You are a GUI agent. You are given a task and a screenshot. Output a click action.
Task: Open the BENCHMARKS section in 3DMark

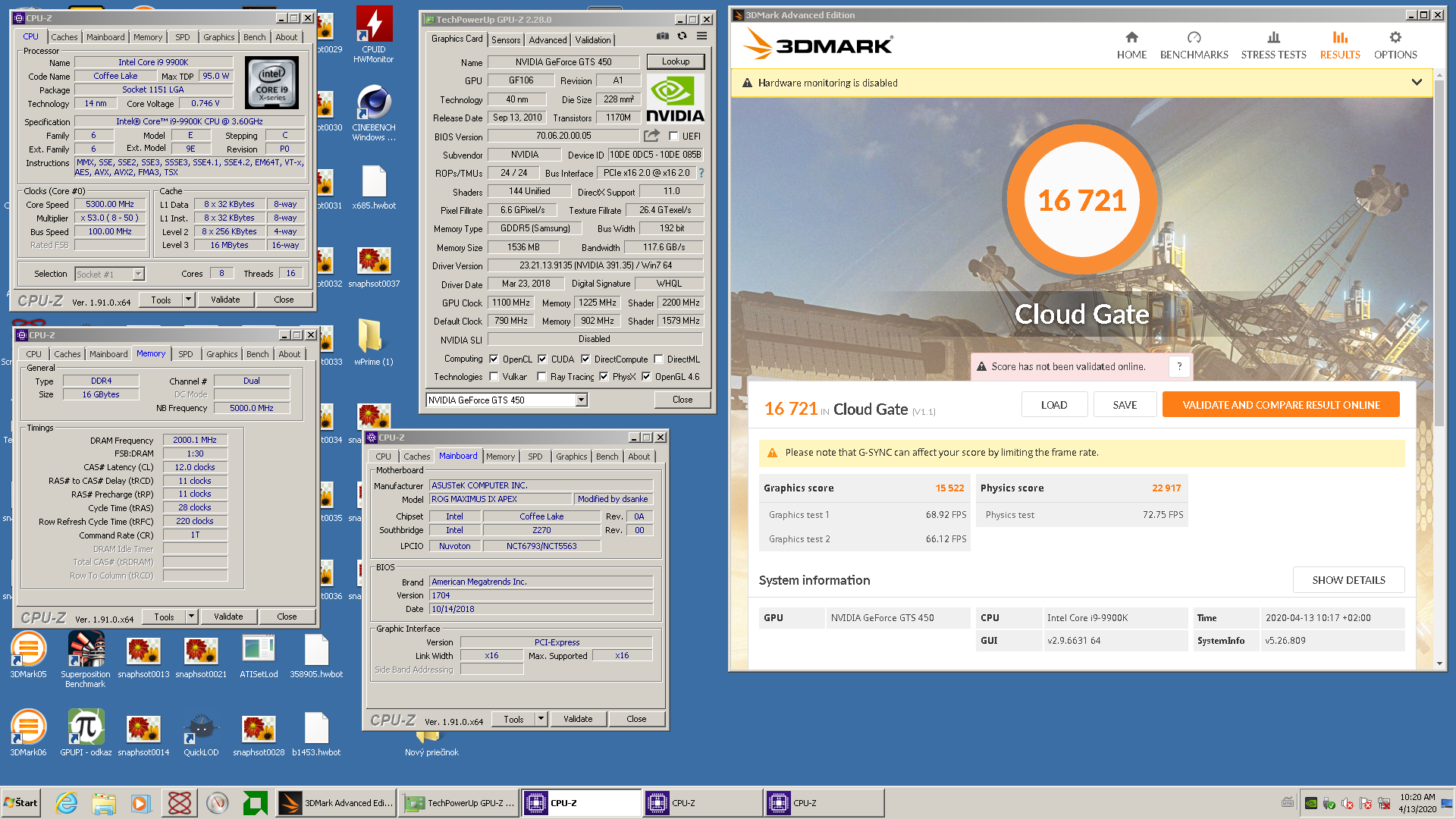1194,45
